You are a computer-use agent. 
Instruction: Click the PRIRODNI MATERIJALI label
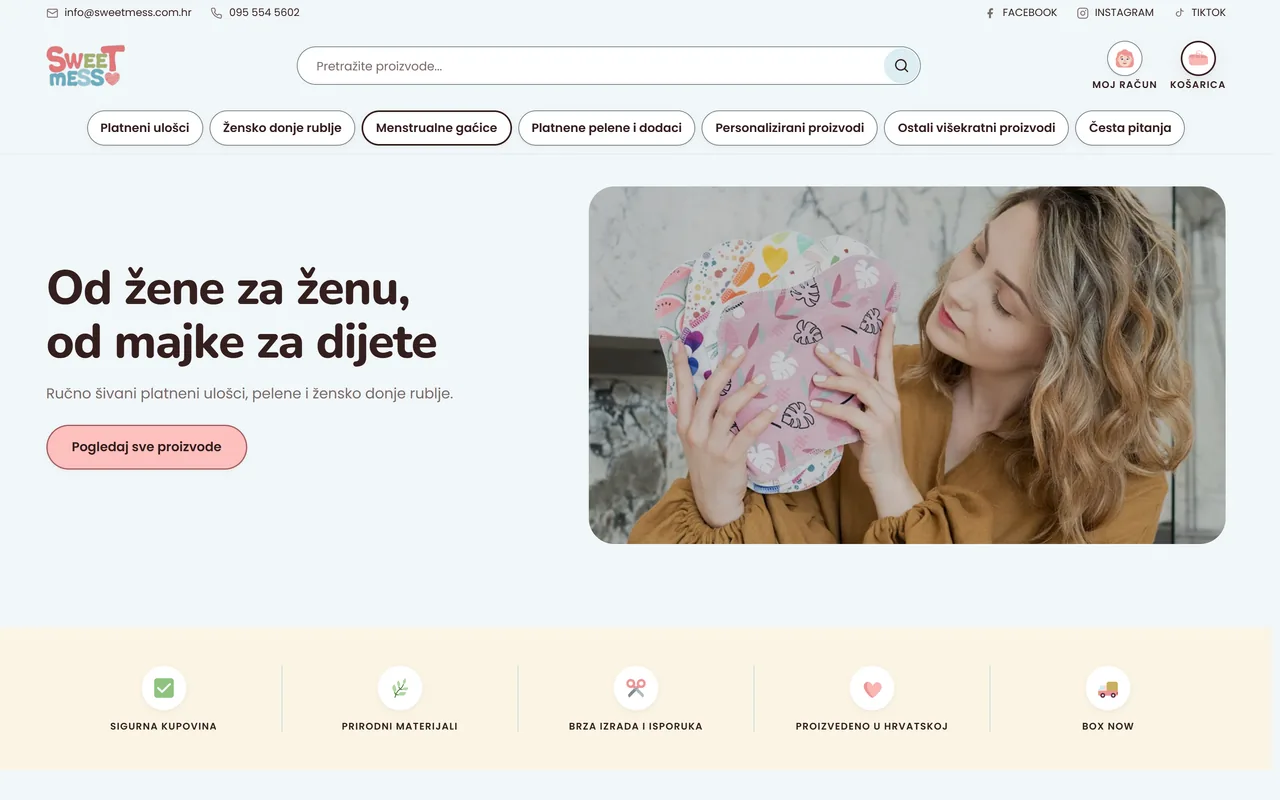pos(400,726)
